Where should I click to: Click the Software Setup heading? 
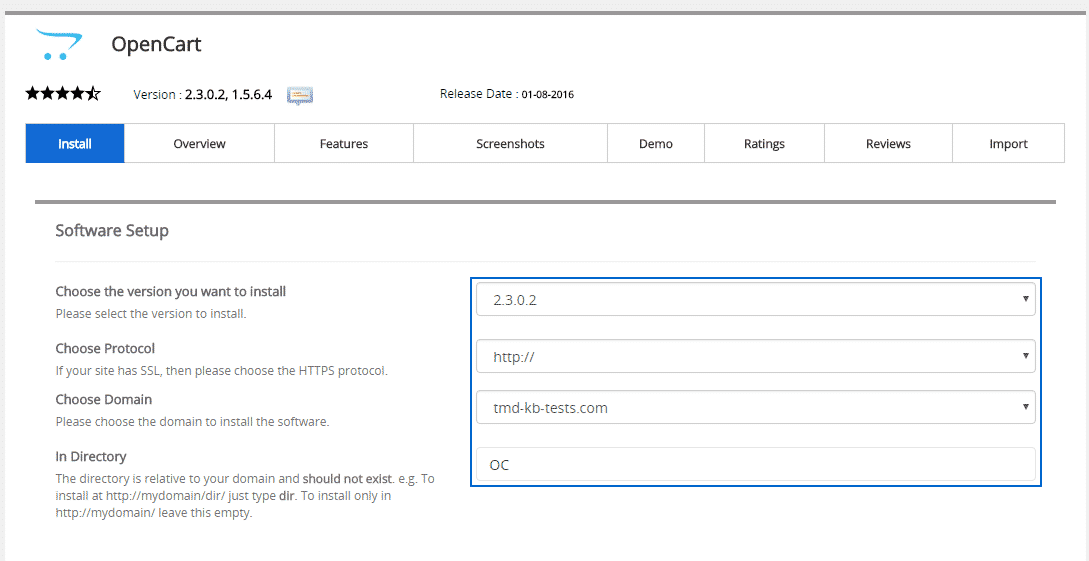click(x=112, y=231)
